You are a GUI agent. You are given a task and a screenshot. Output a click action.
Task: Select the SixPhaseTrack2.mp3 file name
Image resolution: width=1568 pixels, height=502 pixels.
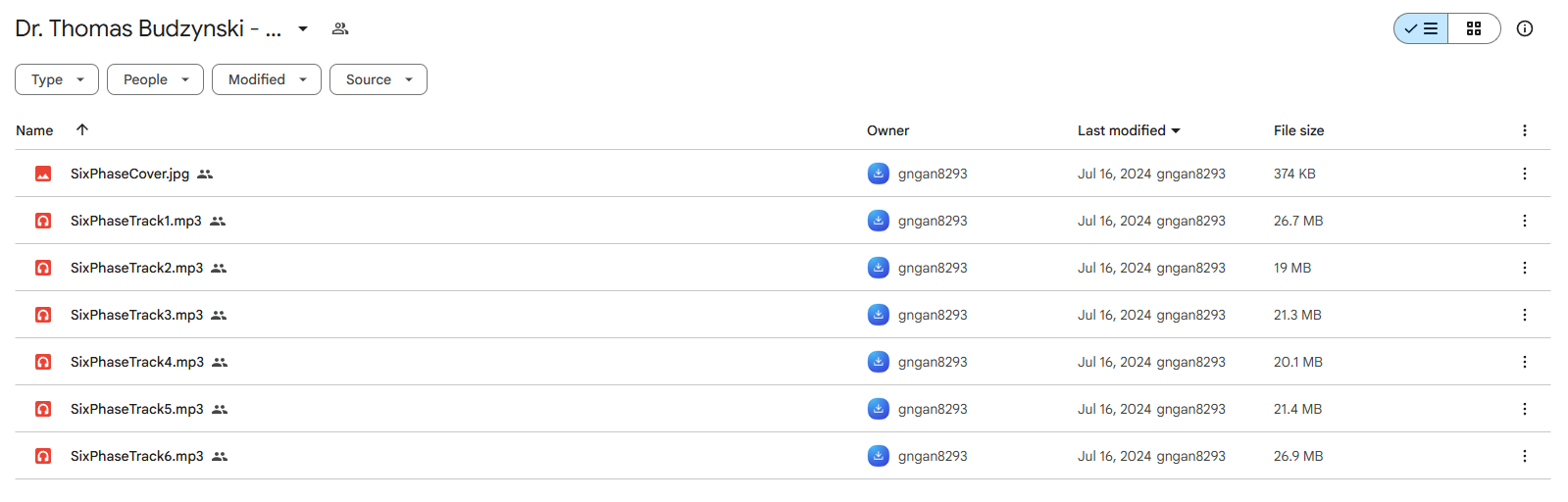click(x=137, y=268)
